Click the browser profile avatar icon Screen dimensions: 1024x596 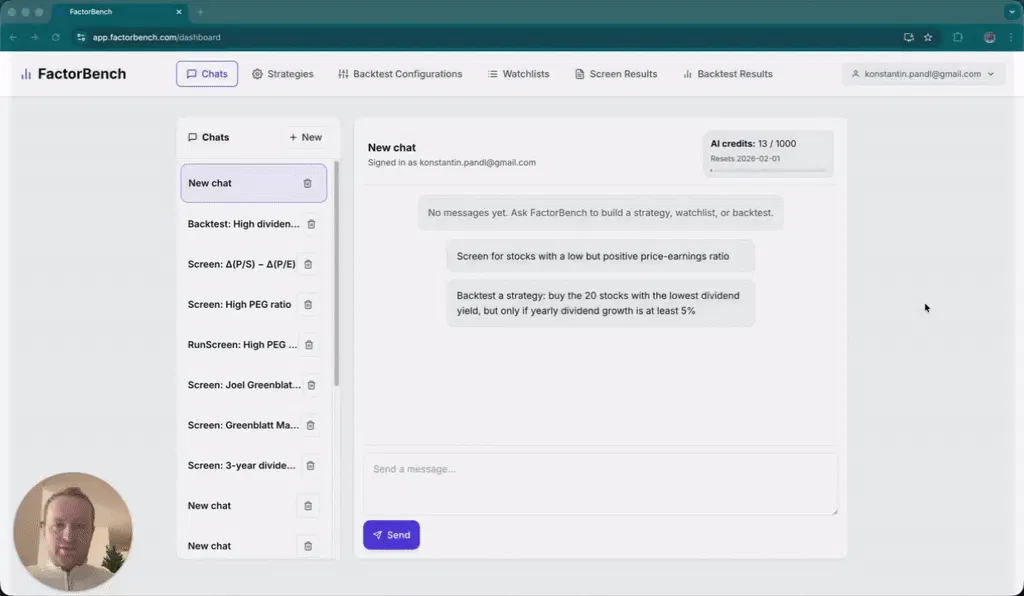989,37
